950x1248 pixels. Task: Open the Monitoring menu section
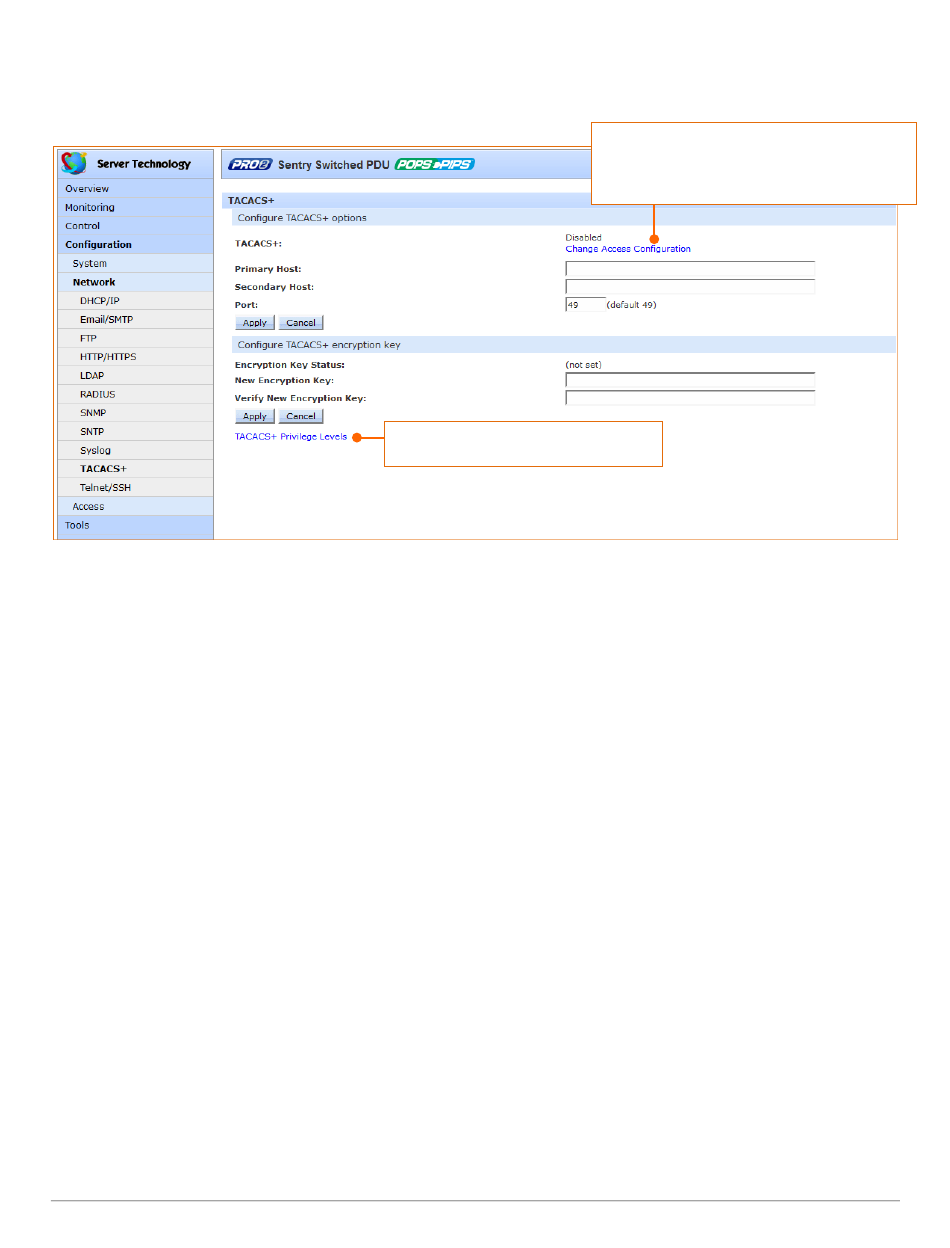click(90, 208)
